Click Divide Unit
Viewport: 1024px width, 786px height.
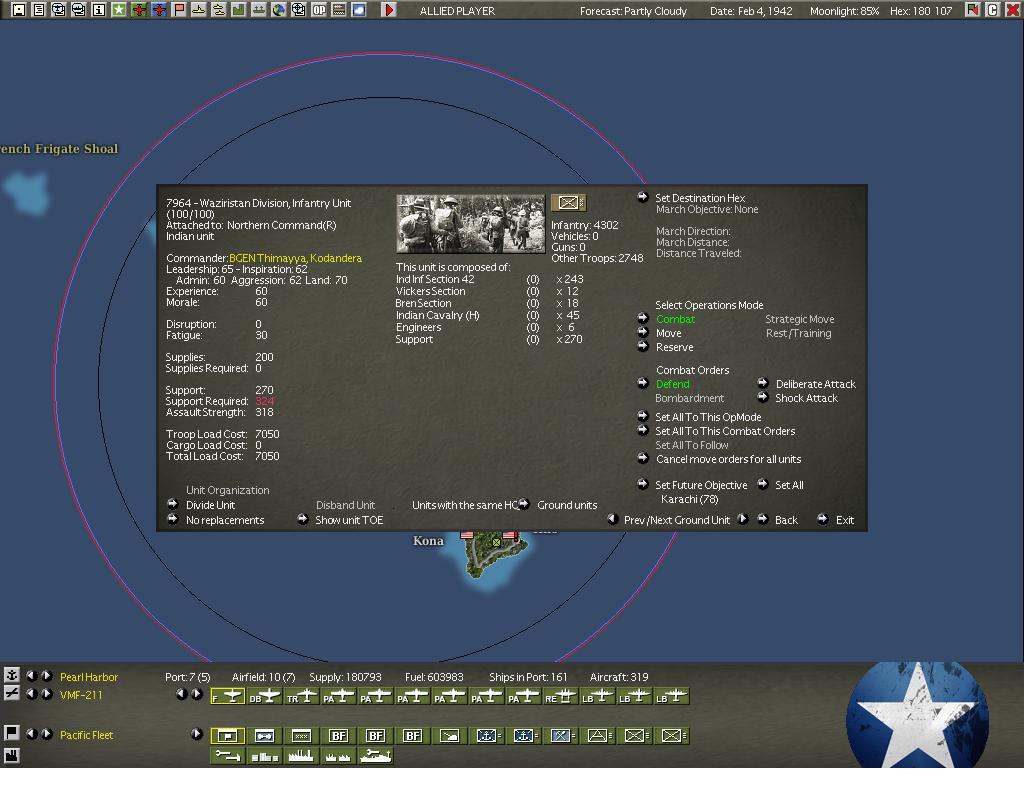(x=210, y=505)
